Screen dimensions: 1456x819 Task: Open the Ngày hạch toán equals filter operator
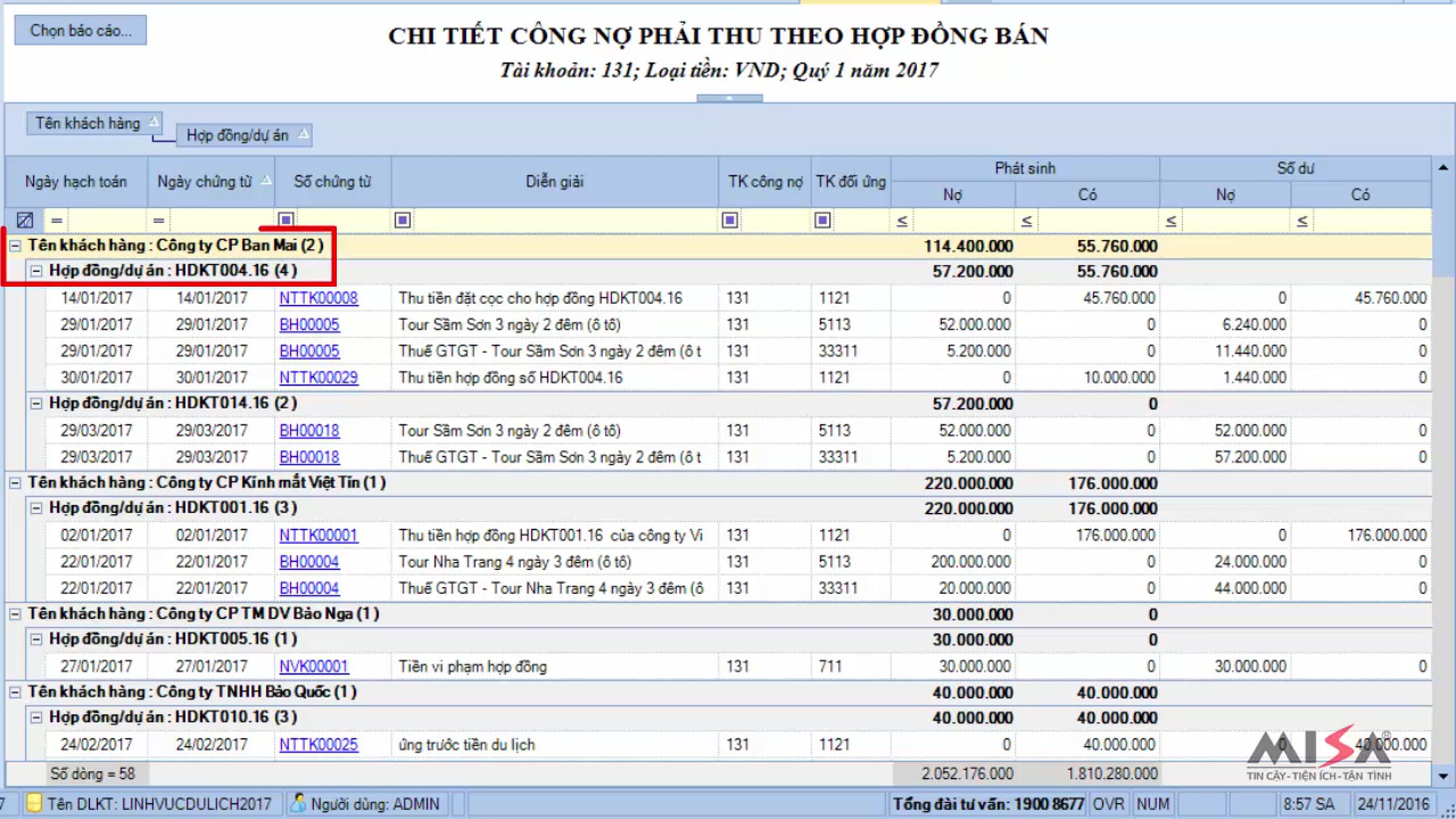coord(56,221)
